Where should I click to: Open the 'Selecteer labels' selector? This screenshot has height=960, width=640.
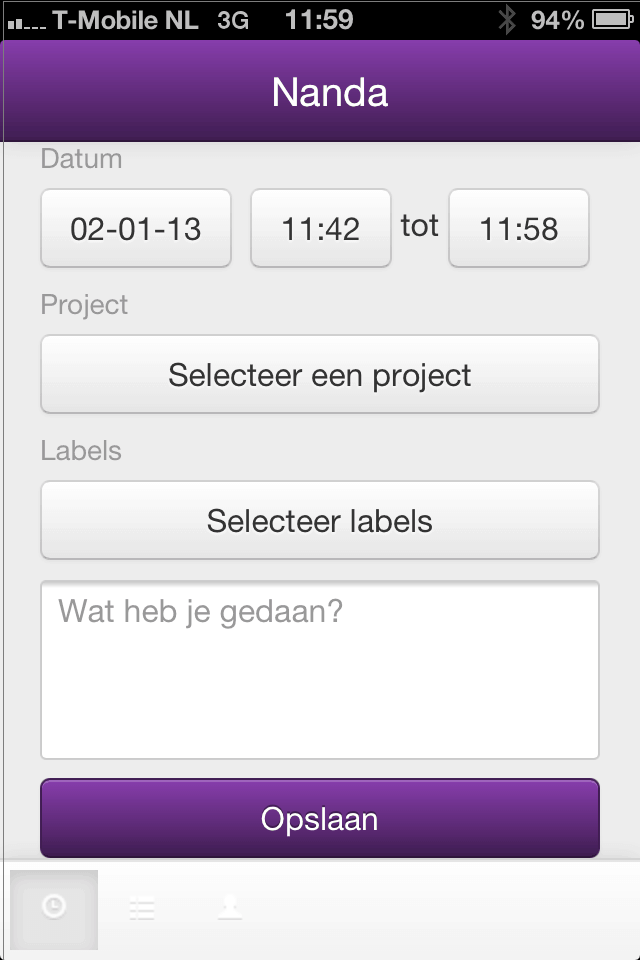click(x=320, y=520)
